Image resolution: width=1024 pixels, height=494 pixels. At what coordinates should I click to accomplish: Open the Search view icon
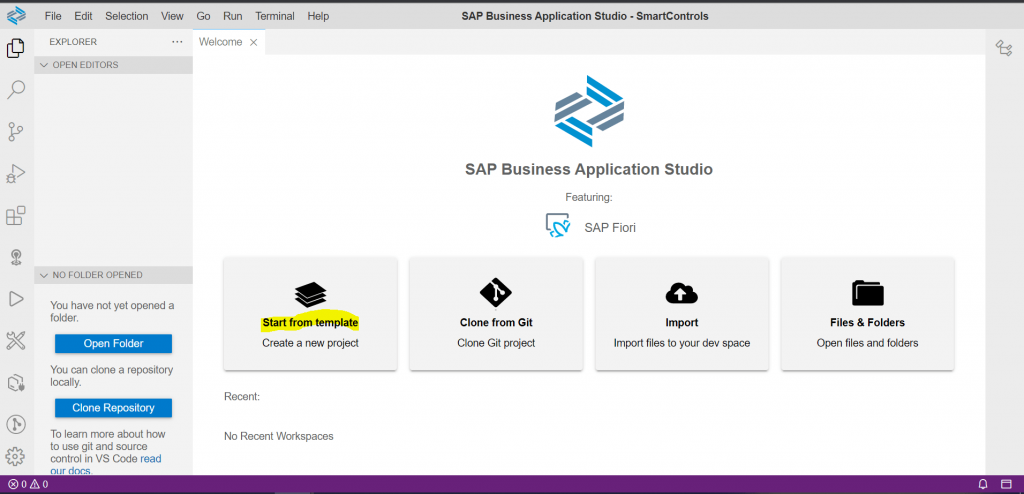pos(16,90)
